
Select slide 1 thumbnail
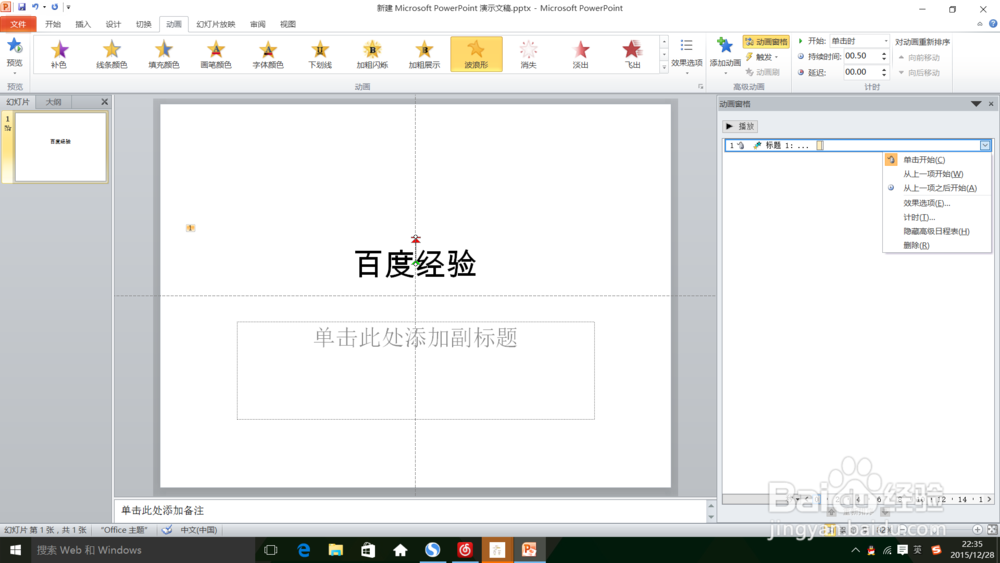point(61,147)
